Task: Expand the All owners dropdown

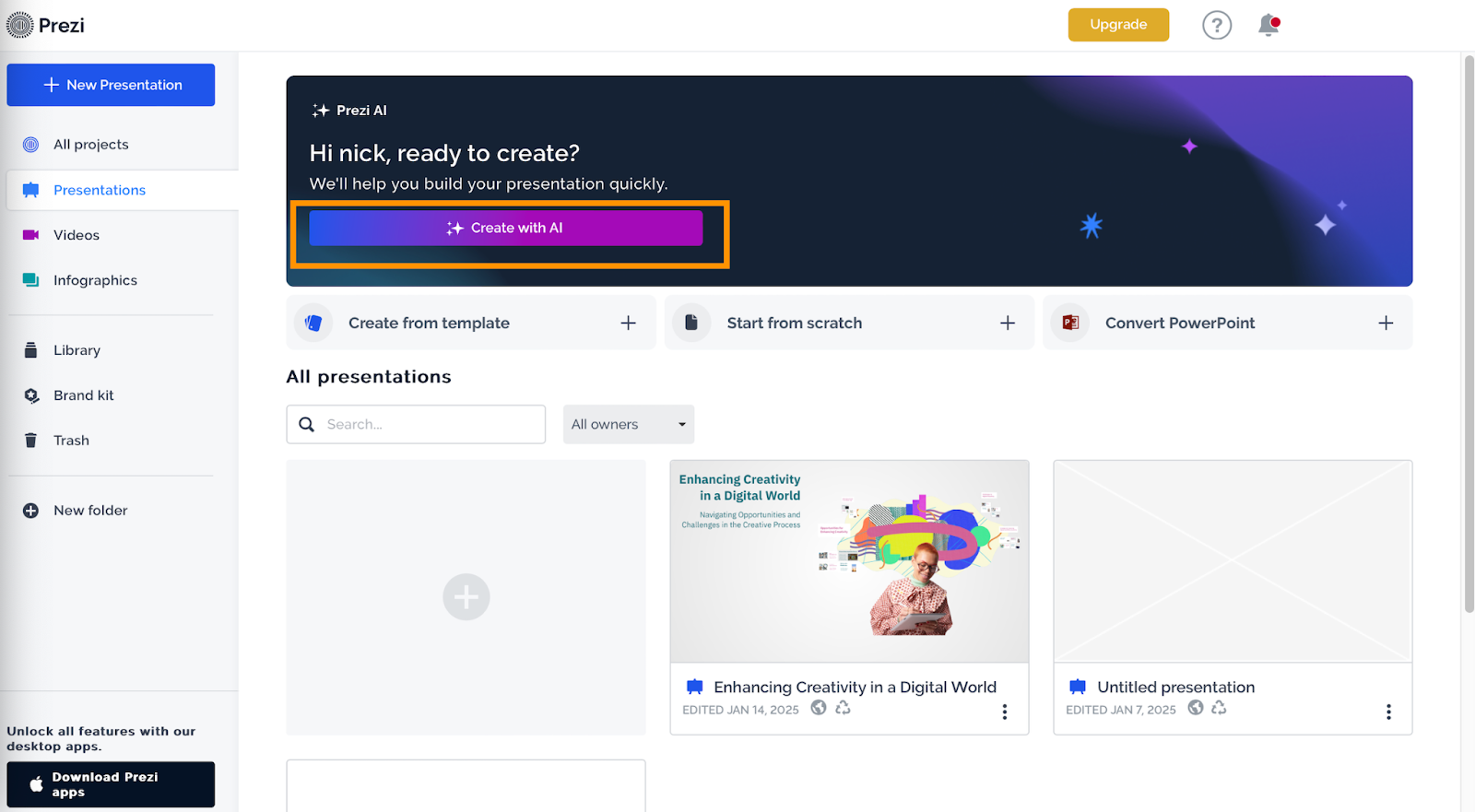Action: (x=629, y=424)
